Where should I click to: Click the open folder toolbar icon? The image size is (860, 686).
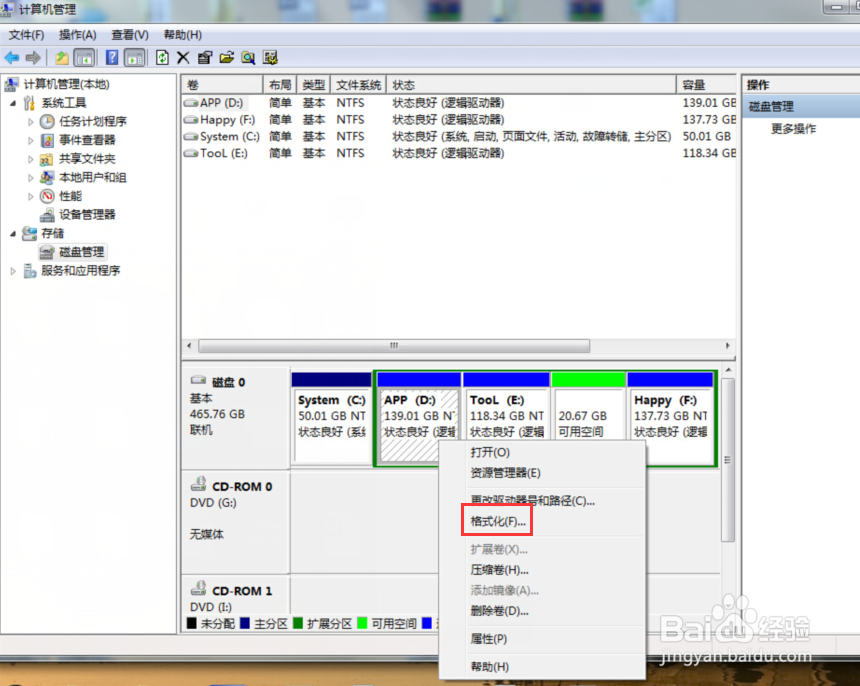(x=225, y=57)
